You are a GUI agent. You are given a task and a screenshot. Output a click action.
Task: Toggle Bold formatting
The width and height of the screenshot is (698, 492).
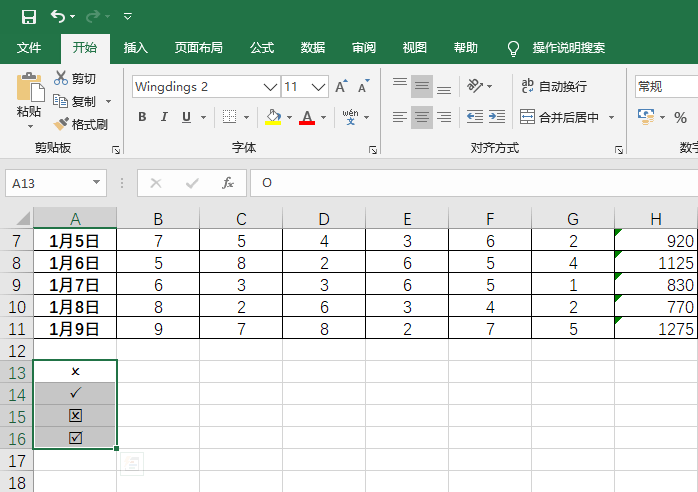point(142,117)
